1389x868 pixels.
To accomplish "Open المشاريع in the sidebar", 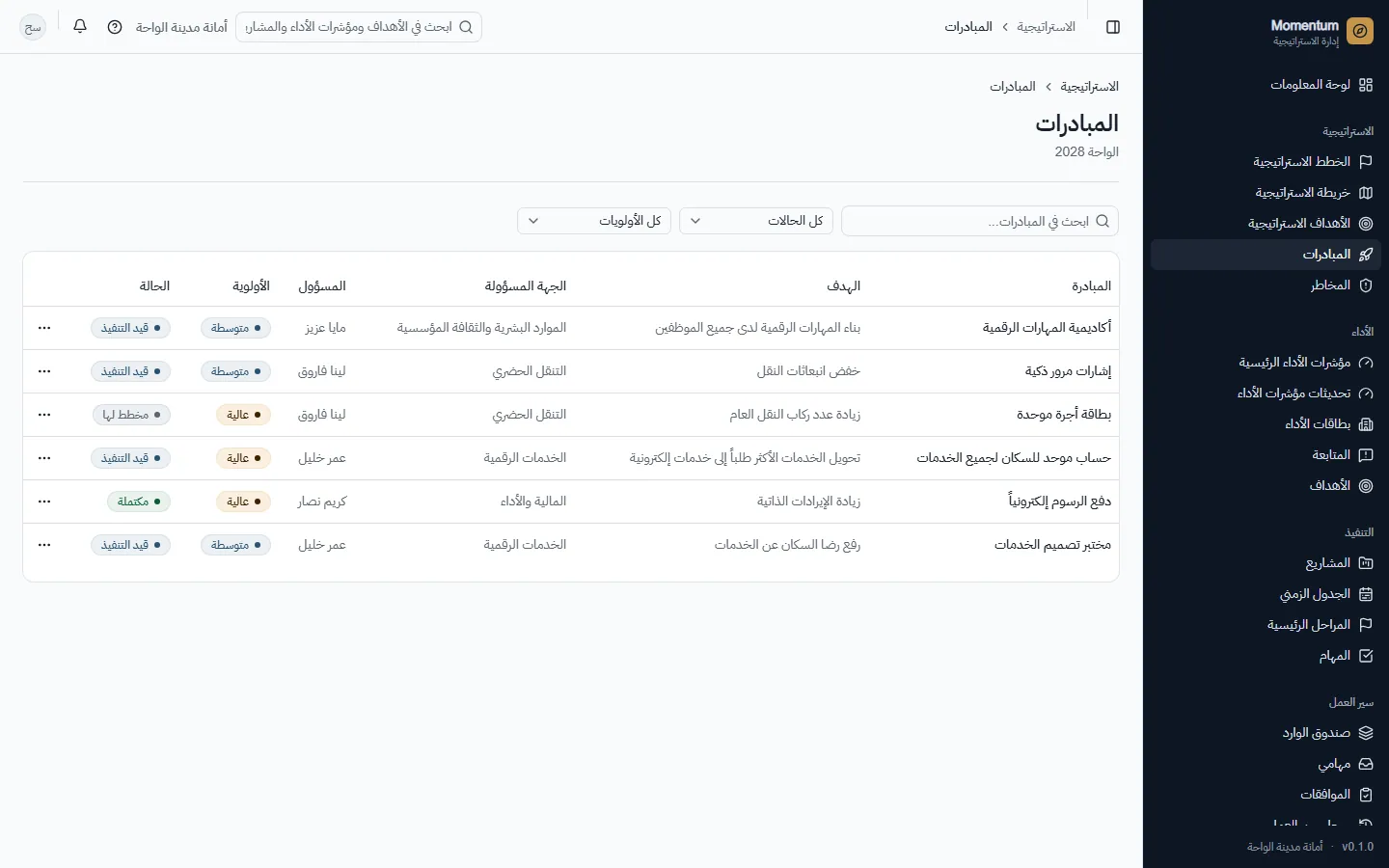I will [1266, 563].
